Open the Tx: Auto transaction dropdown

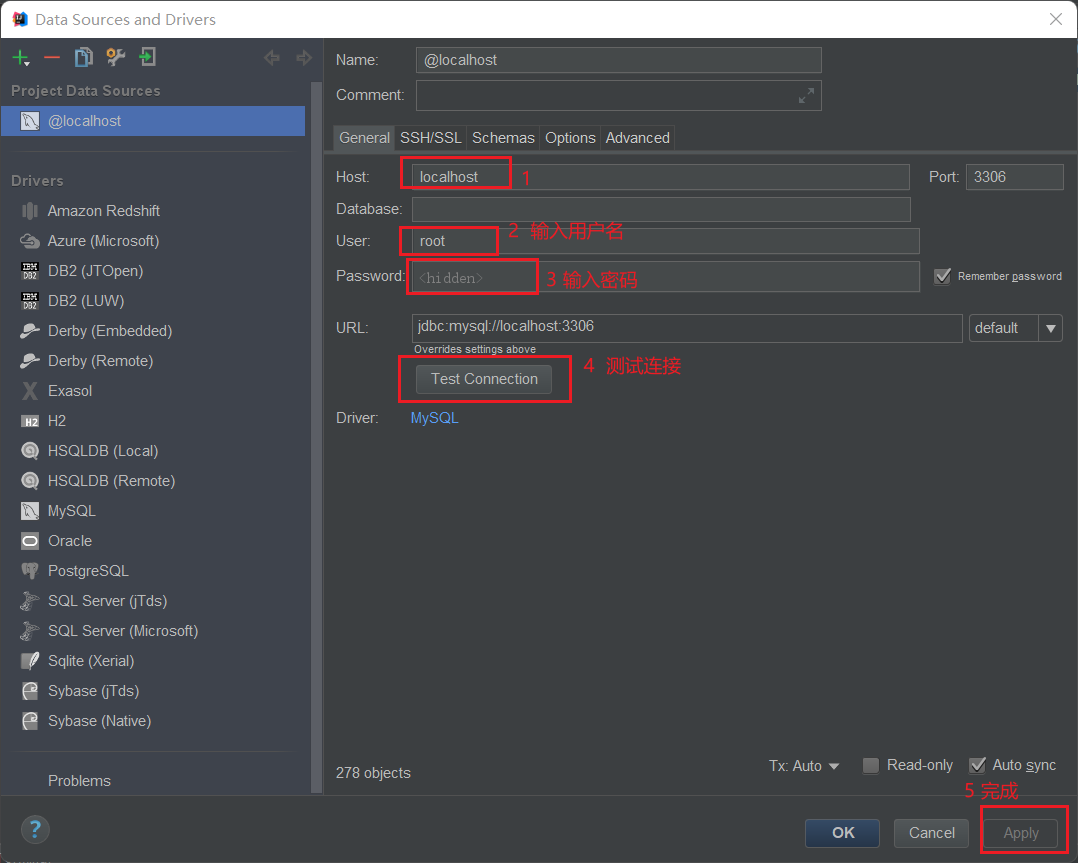[x=804, y=766]
